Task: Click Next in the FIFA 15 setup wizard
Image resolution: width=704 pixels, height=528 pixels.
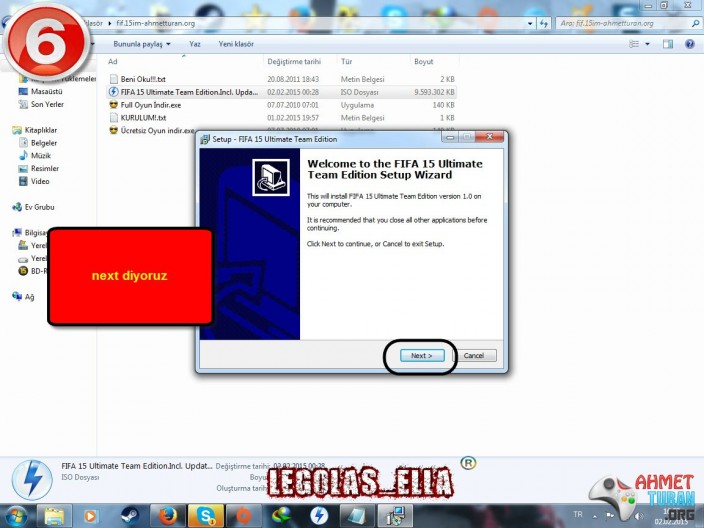Action: point(422,355)
